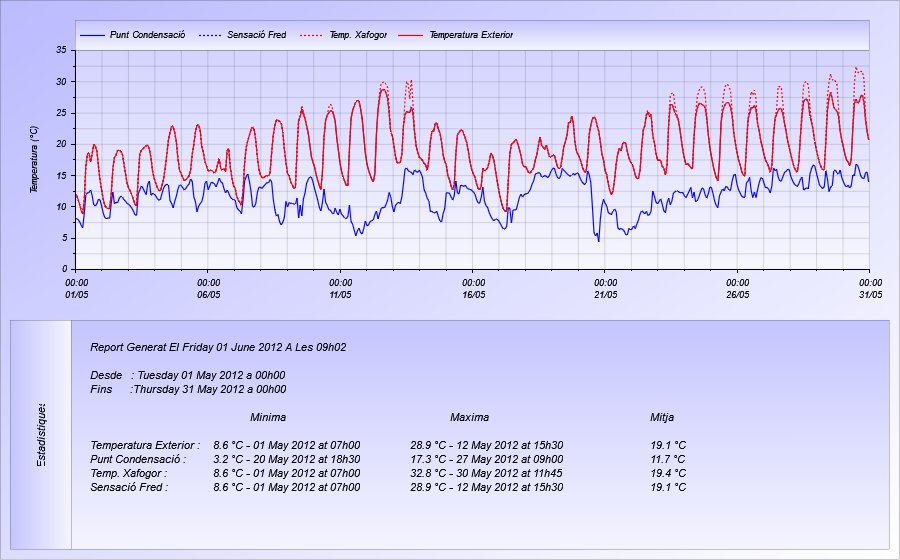Click the Mitja column header
Viewport: 900px width, 560px height.
[x=661, y=417]
